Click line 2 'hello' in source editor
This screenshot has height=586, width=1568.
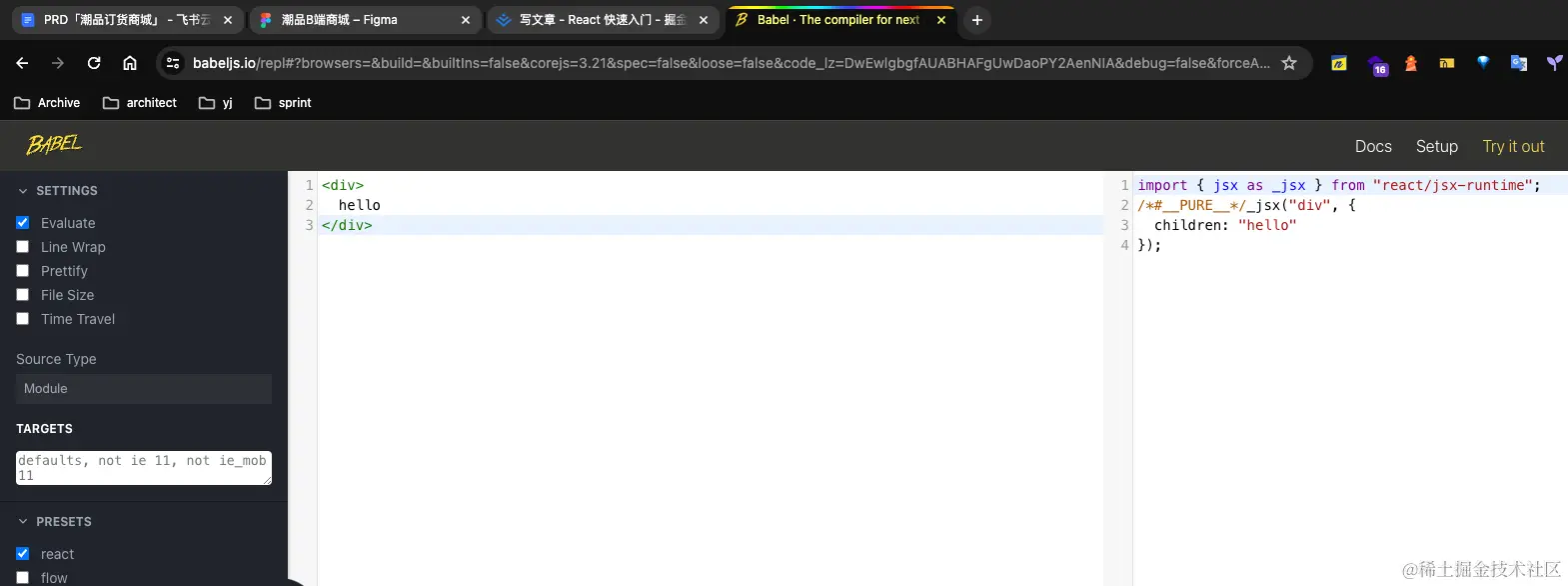(360, 205)
